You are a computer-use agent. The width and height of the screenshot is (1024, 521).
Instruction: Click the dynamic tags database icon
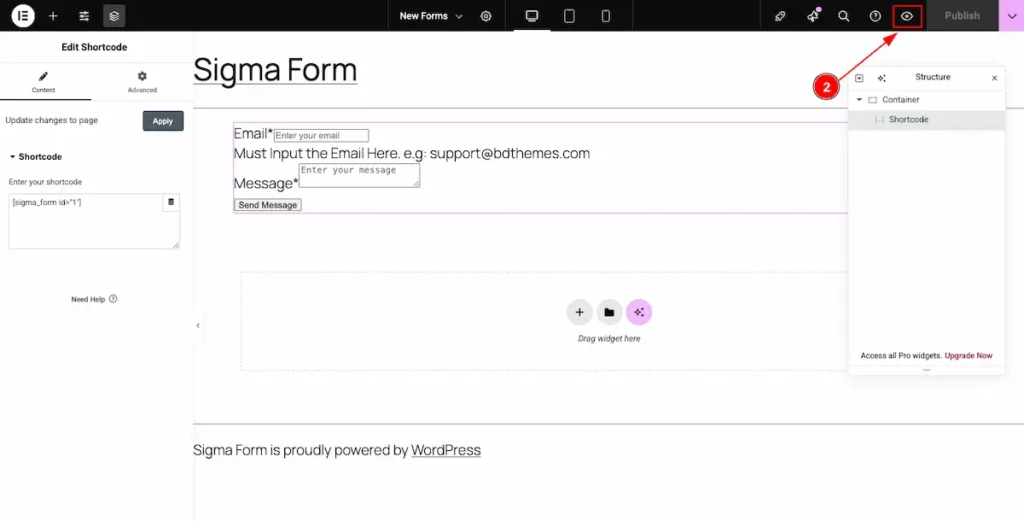pos(171,202)
